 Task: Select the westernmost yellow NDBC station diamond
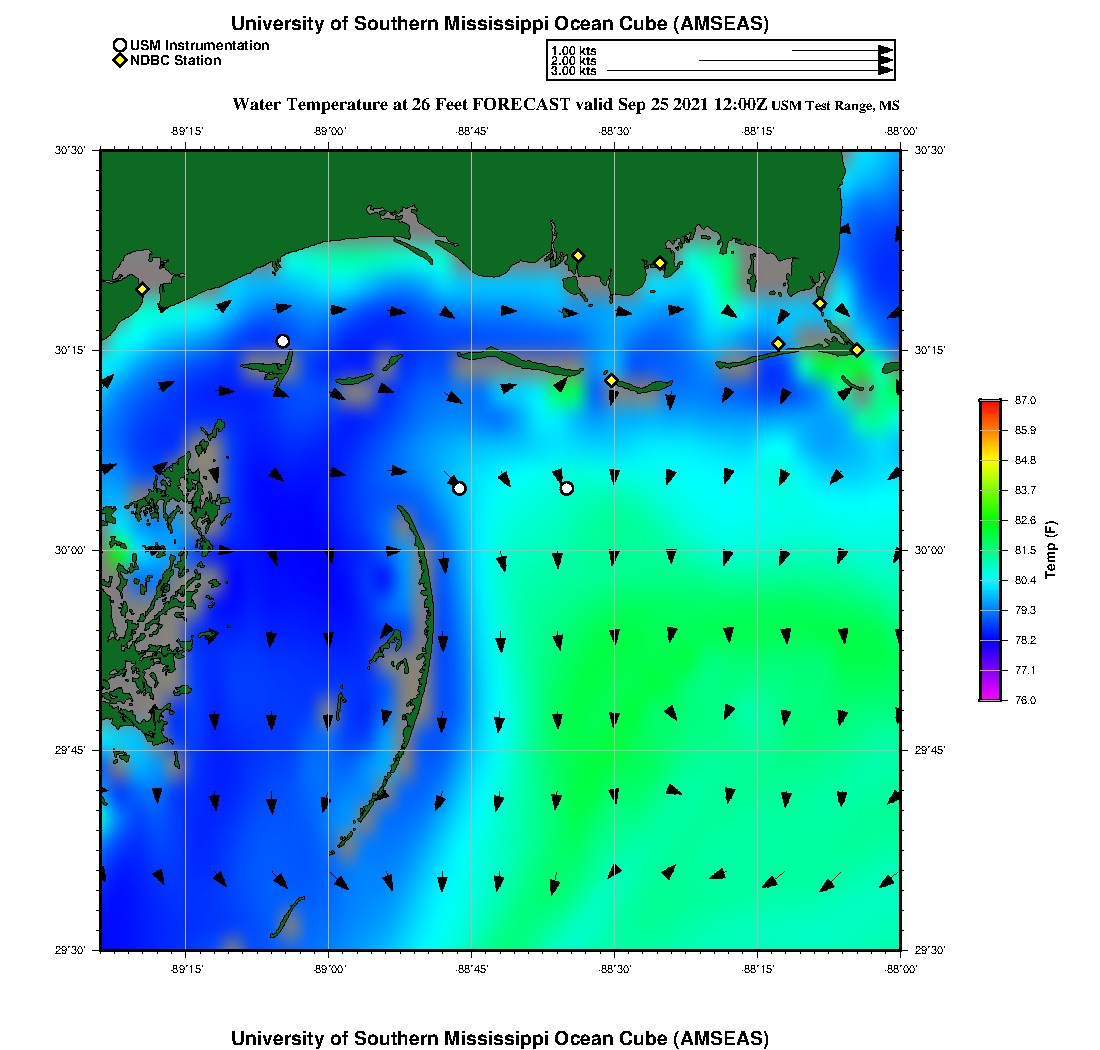[x=142, y=289]
